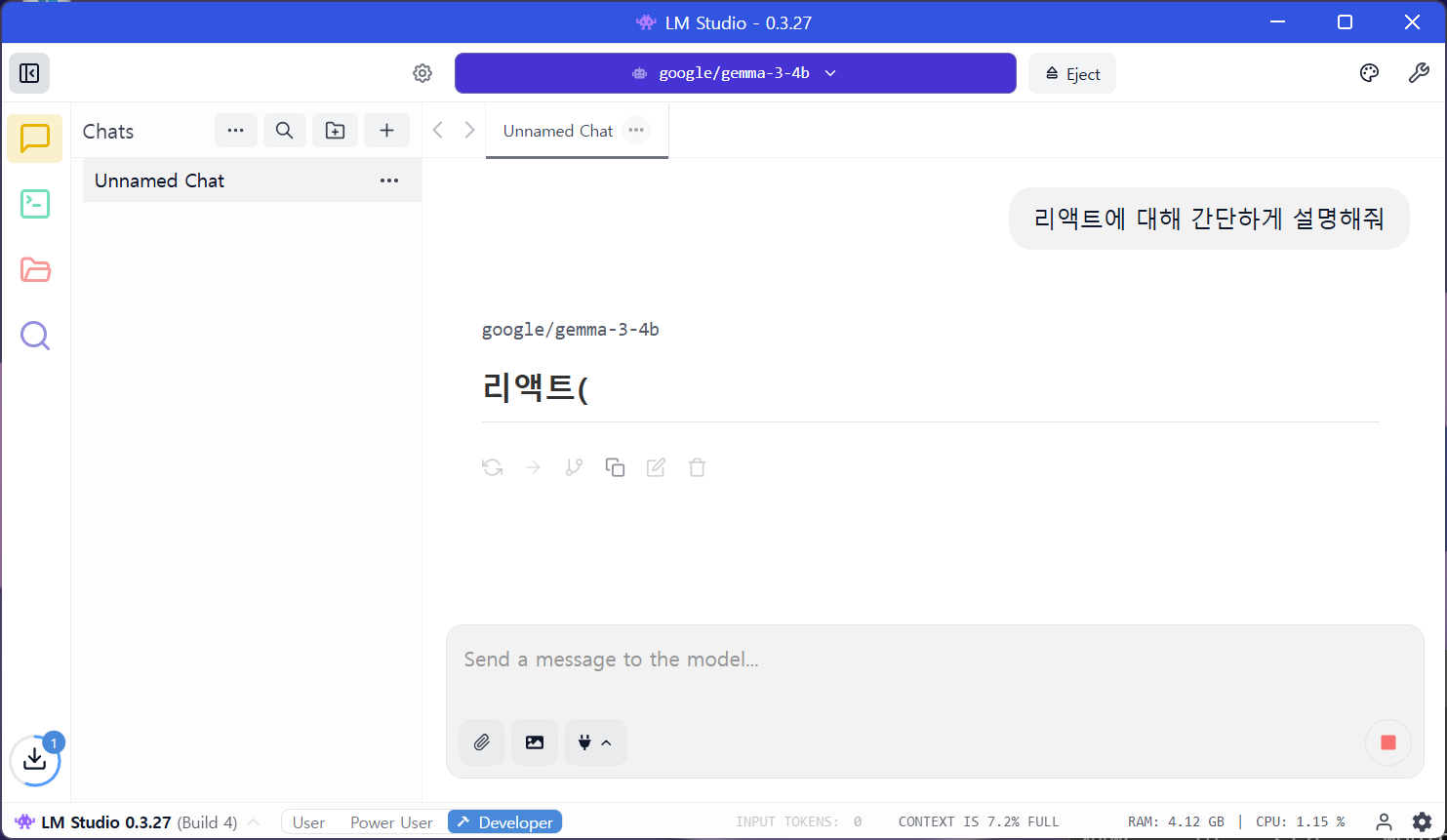Open My Models folder sidebar icon
Viewport: 1447px width, 840px height.
(35, 270)
